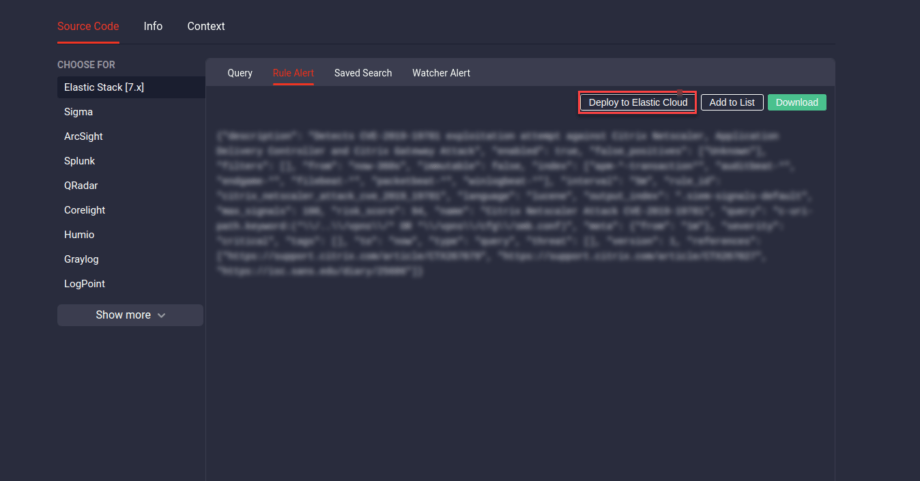The image size is (920, 481).
Task: Pick Graylog from the sidebar
Action: tap(82, 259)
